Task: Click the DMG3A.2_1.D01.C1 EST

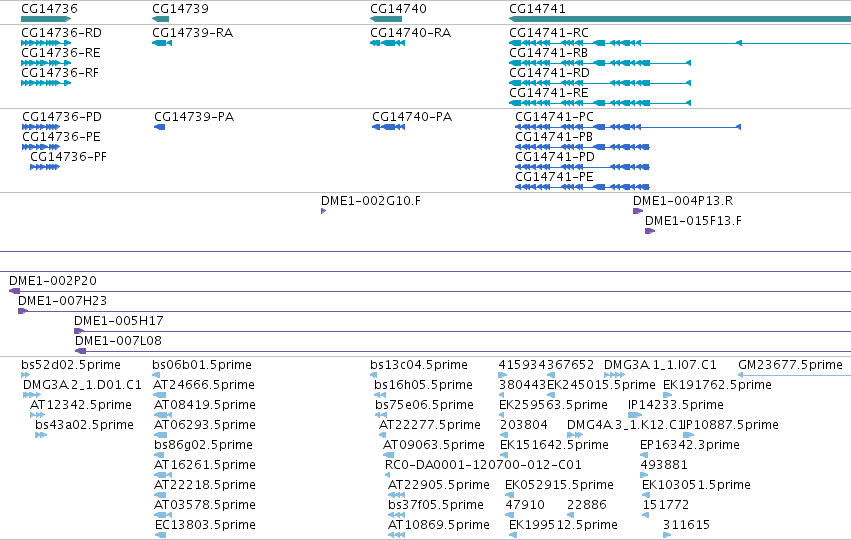Action: 82,385
